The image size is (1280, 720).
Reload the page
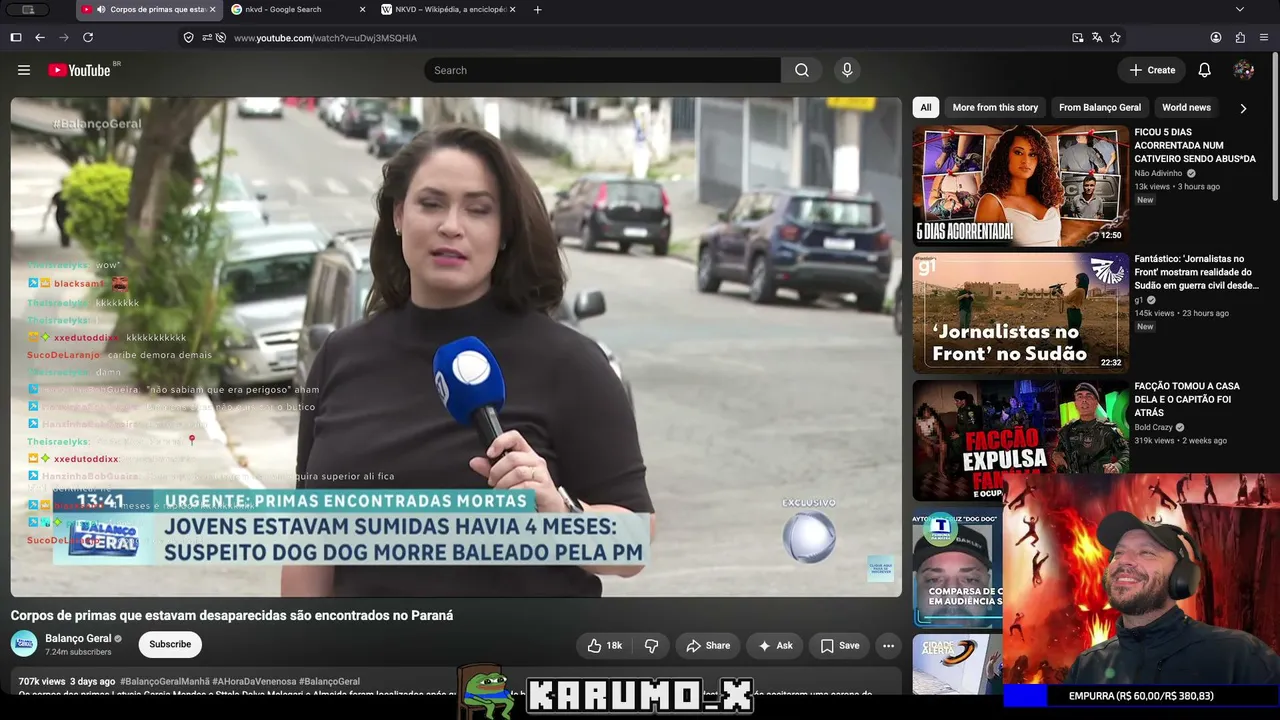pos(88,38)
